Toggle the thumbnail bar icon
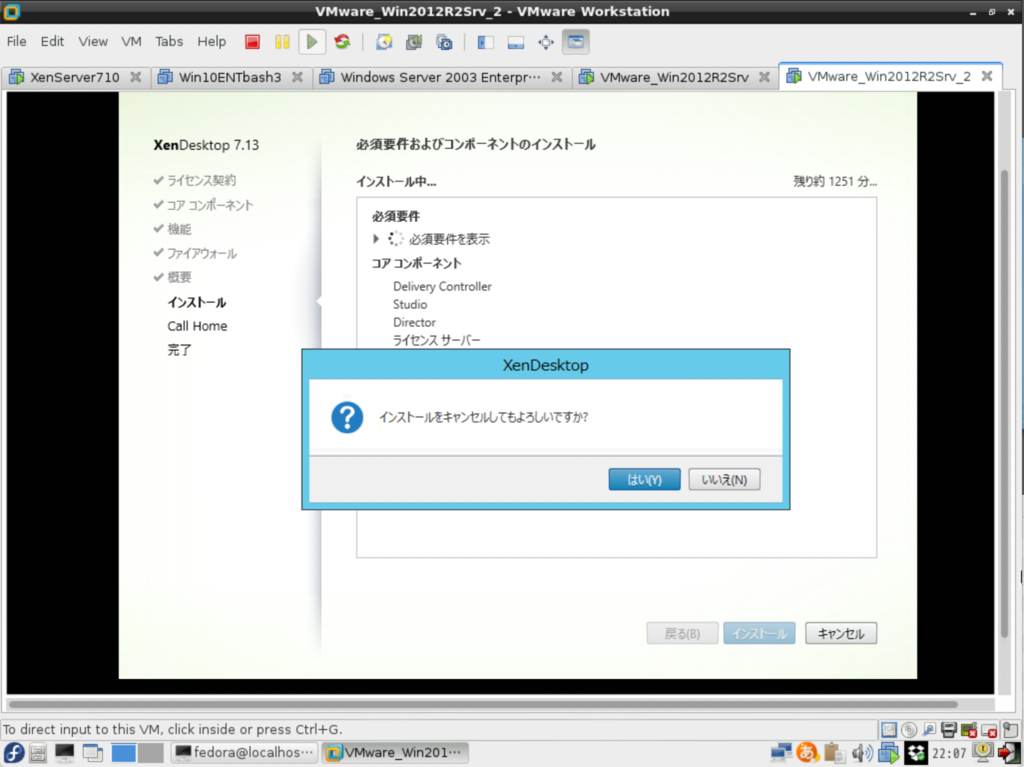This screenshot has height=767, width=1024. point(516,42)
